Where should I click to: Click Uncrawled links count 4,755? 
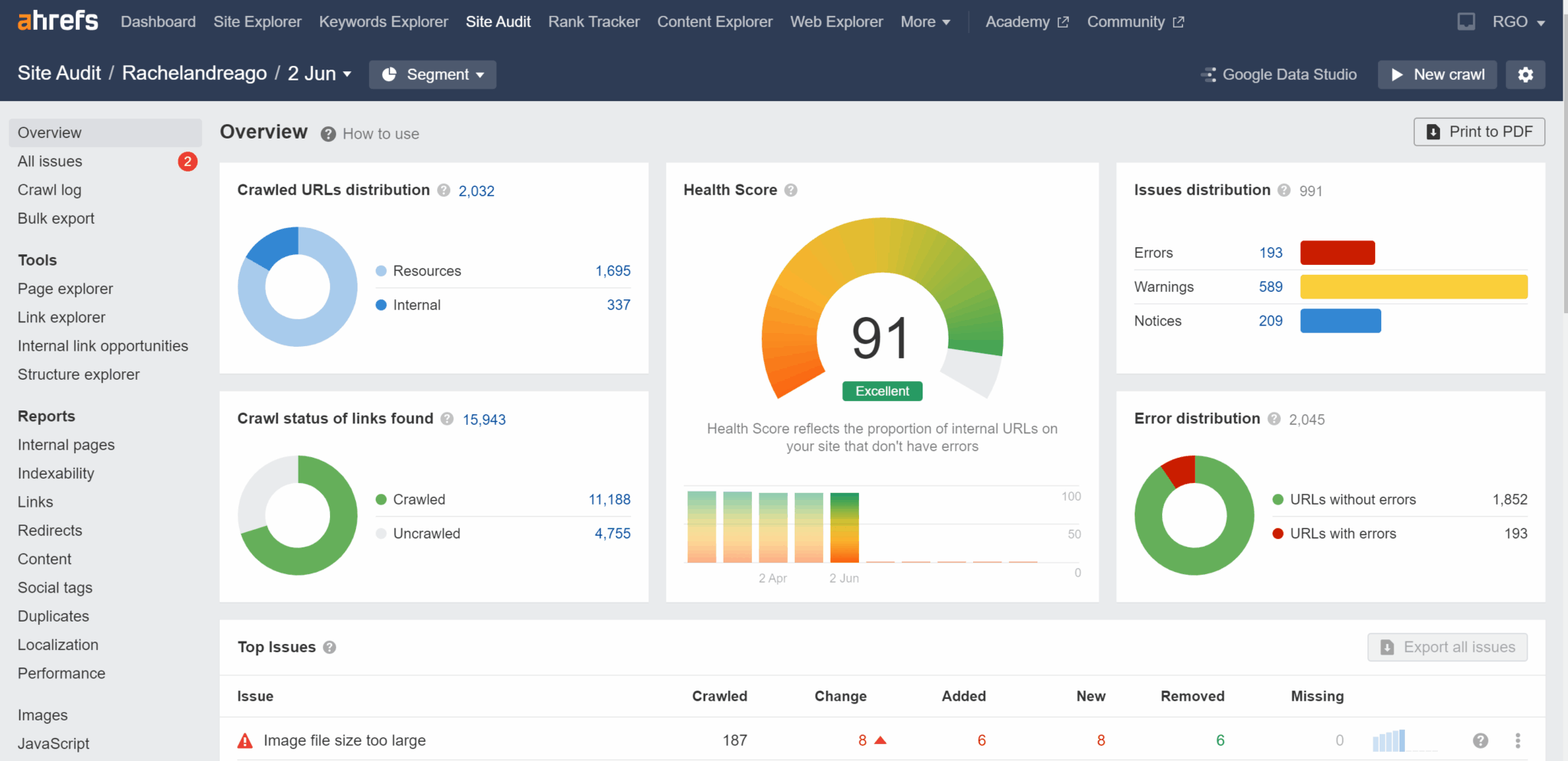click(x=612, y=534)
